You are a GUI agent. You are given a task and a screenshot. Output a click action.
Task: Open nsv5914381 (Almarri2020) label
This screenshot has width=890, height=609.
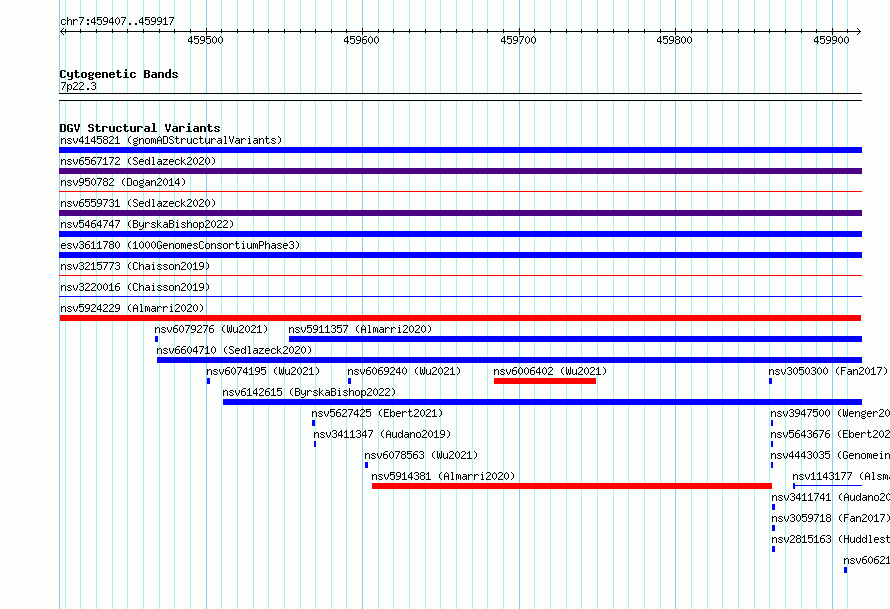click(x=443, y=476)
